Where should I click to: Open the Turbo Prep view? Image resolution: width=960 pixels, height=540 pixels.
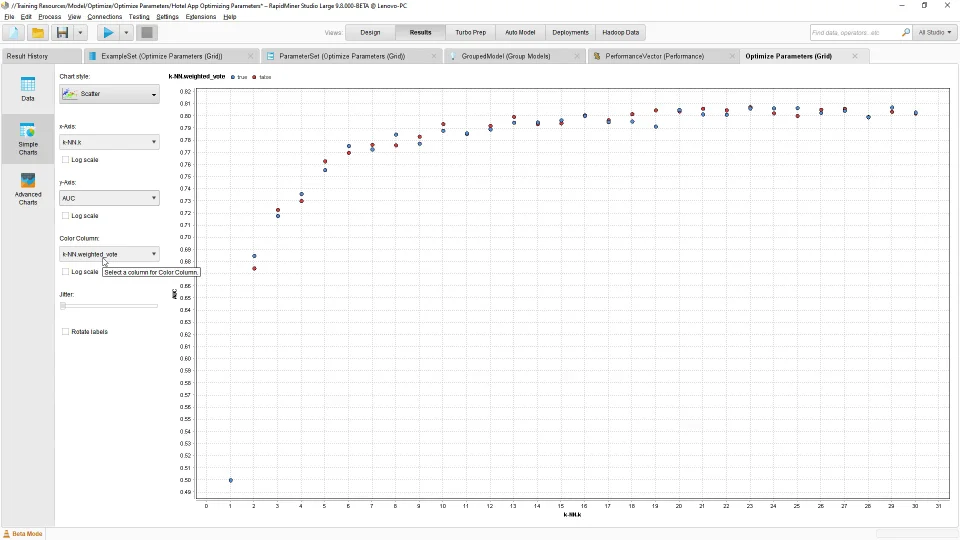(x=470, y=32)
